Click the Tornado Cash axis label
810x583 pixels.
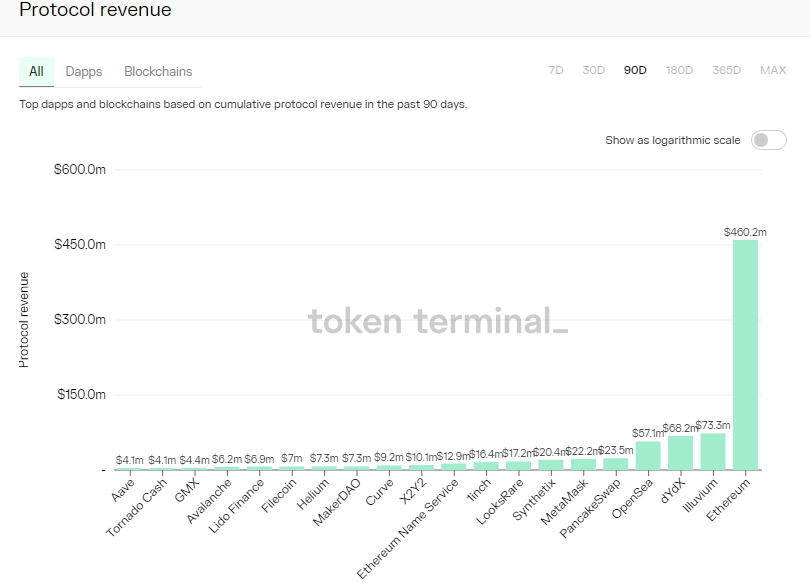tap(137, 507)
